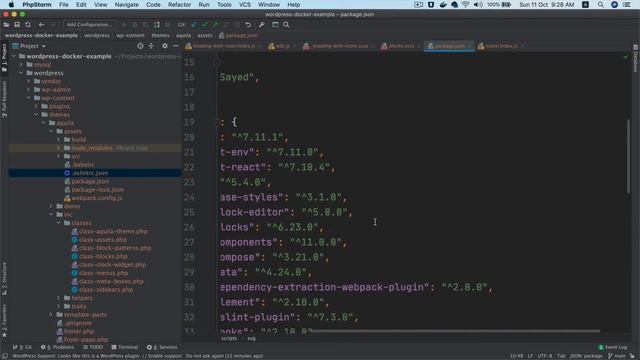Open the Refactor menu
The image size is (640, 360).
coord(180,4)
